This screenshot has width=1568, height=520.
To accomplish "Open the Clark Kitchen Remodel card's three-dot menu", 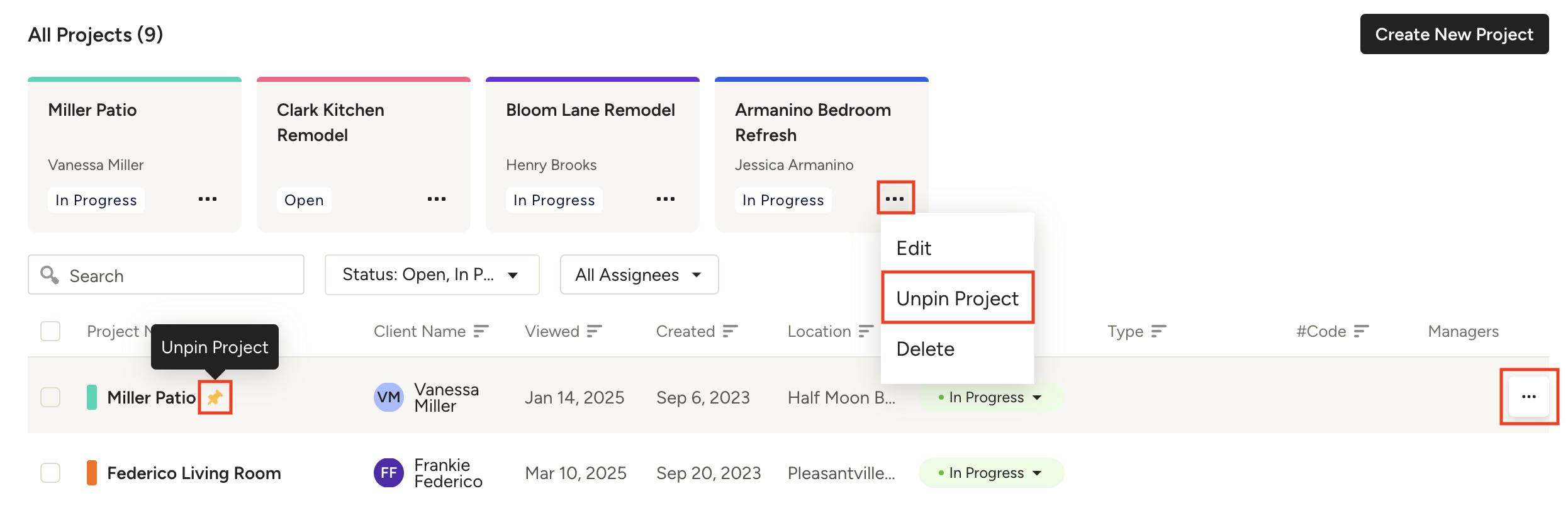I will (x=437, y=199).
